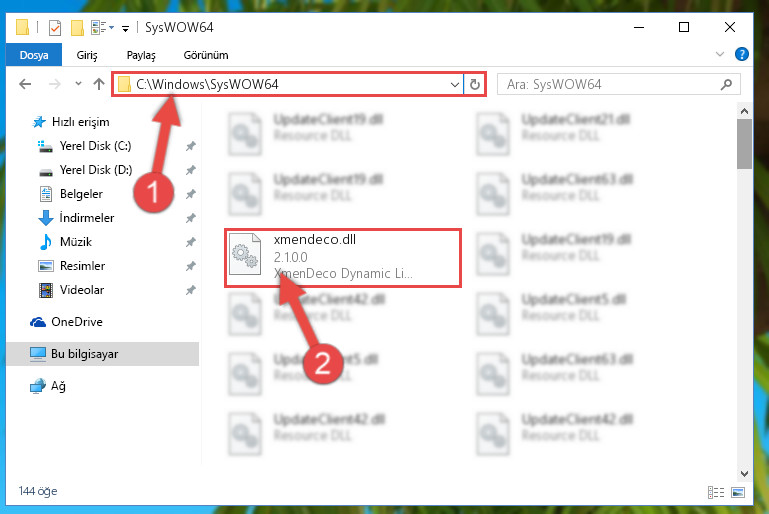This screenshot has height=514, width=769.
Task: Unpin Müzik from quick access
Action: [190, 242]
